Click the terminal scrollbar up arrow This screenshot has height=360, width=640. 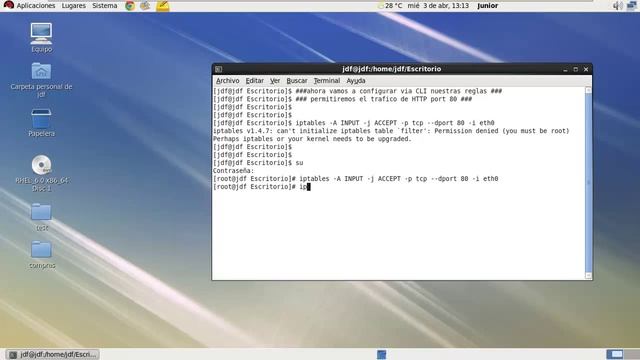588,90
